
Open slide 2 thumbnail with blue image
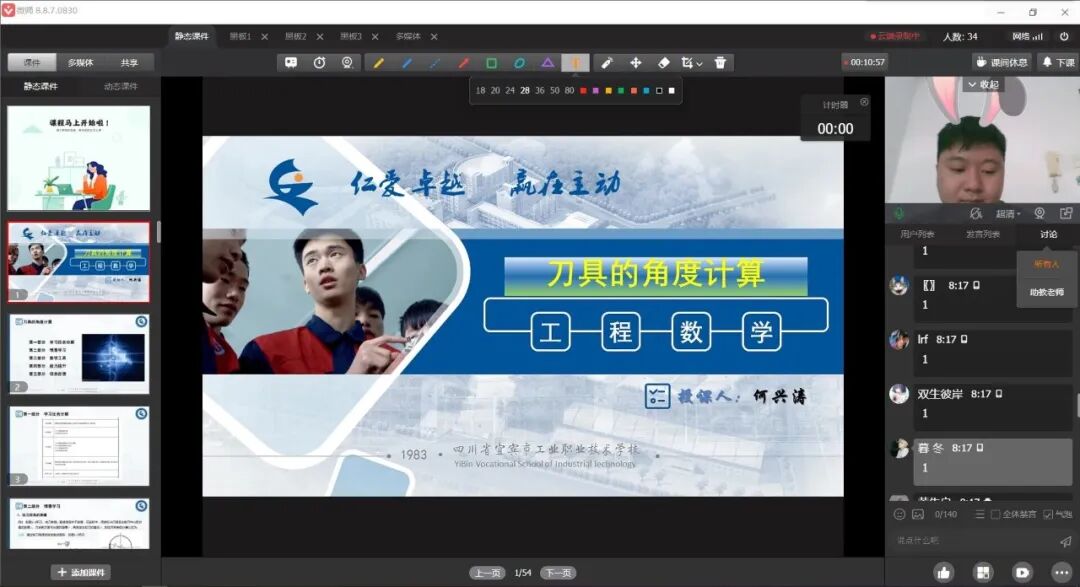coord(79,354)
